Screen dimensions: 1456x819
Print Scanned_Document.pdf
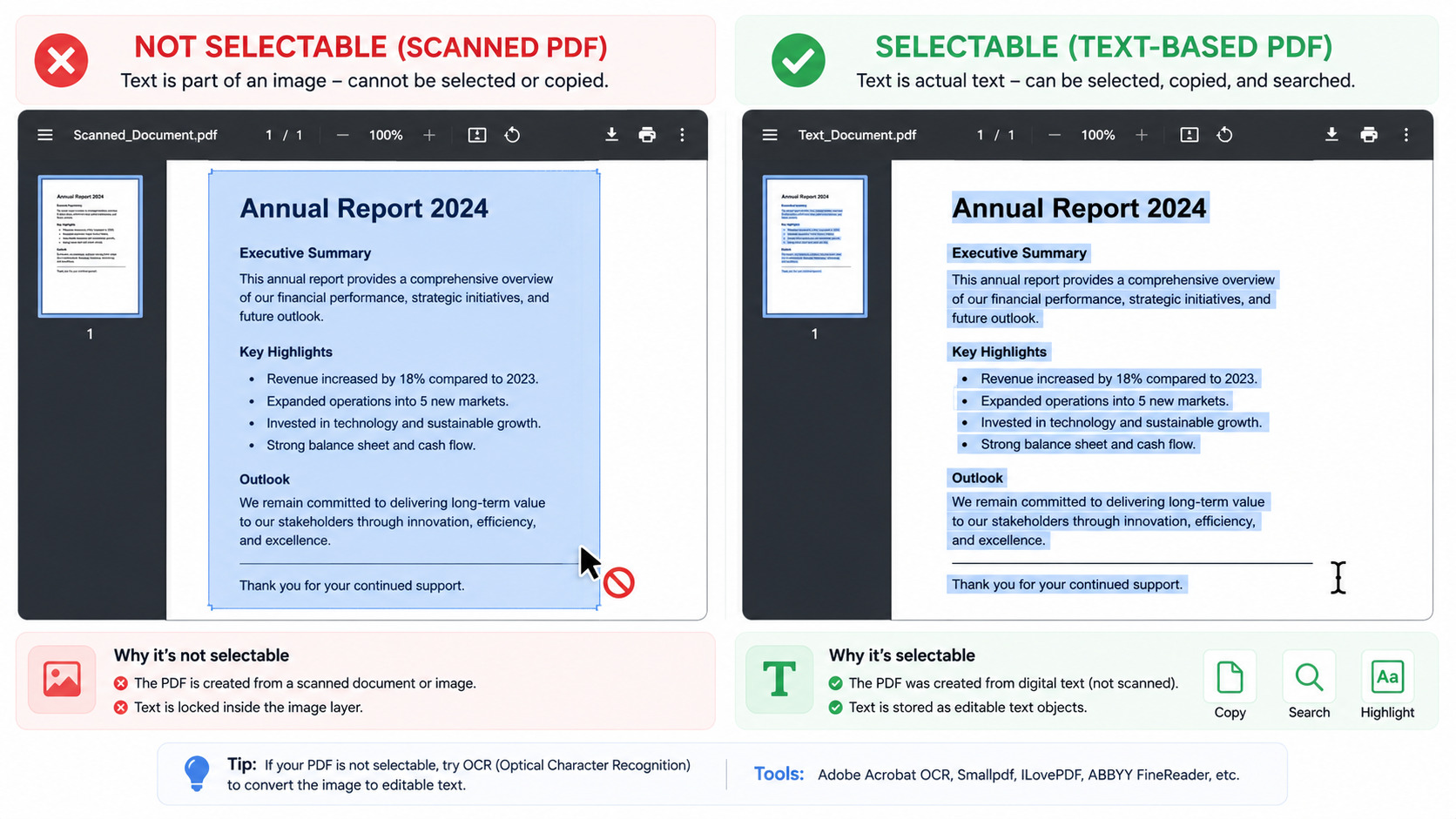[x=647, y=135]
